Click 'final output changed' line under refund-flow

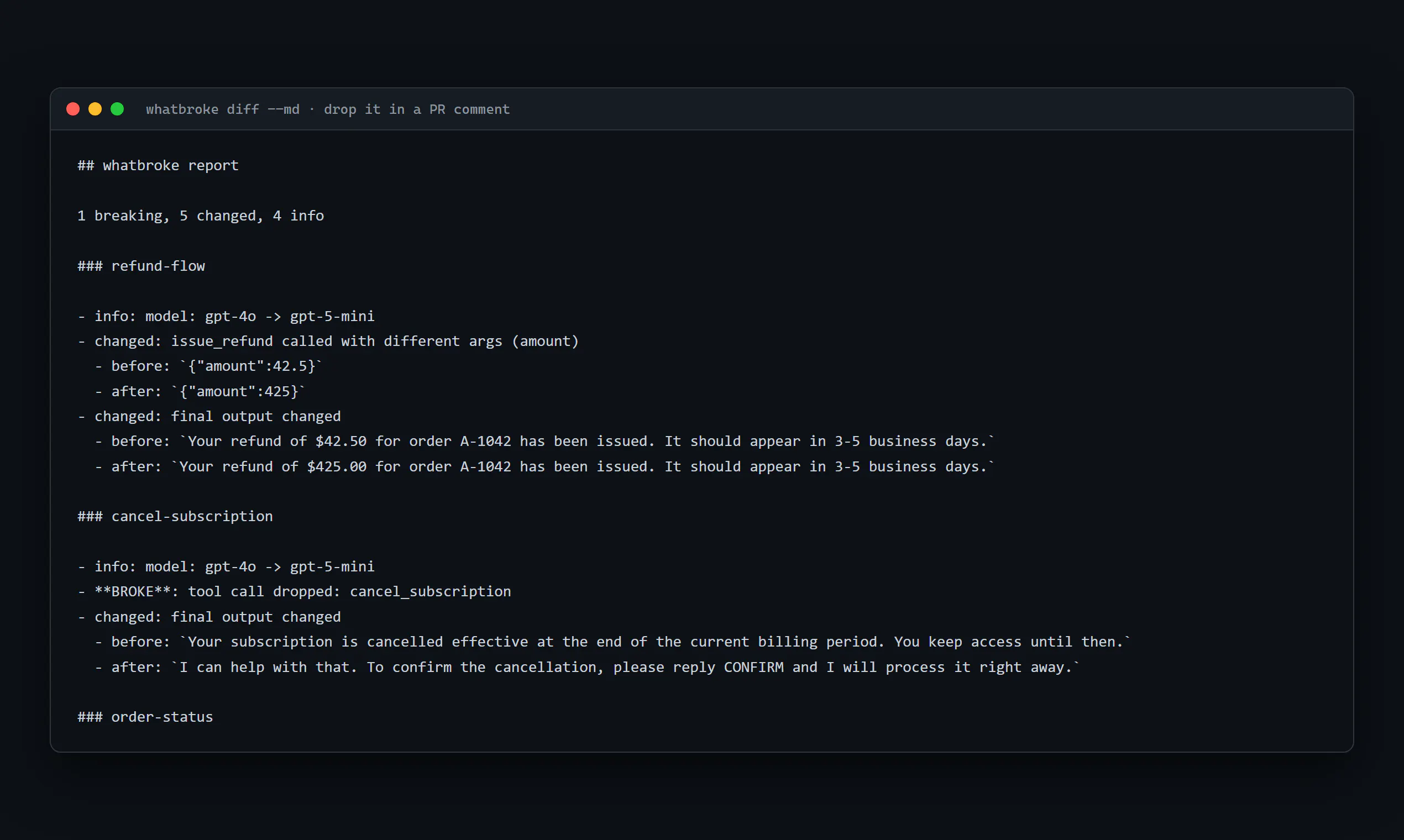point(209,416)
